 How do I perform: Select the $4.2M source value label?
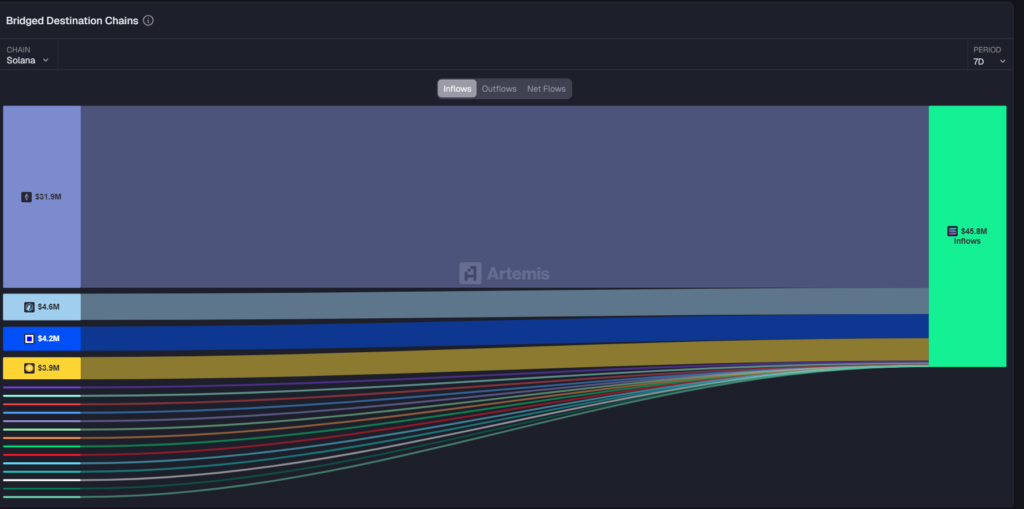tap(48, 338)
